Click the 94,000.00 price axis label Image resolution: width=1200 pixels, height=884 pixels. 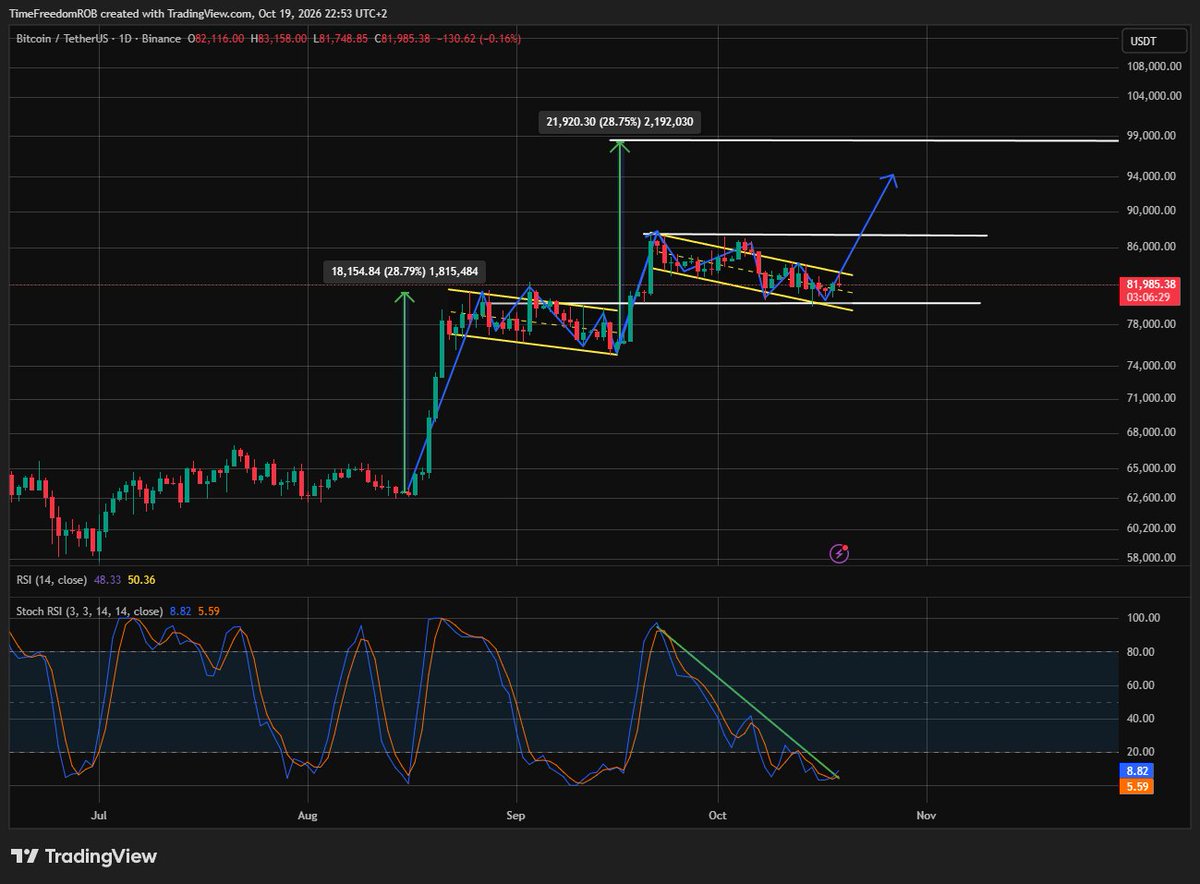click(1153, 177)
